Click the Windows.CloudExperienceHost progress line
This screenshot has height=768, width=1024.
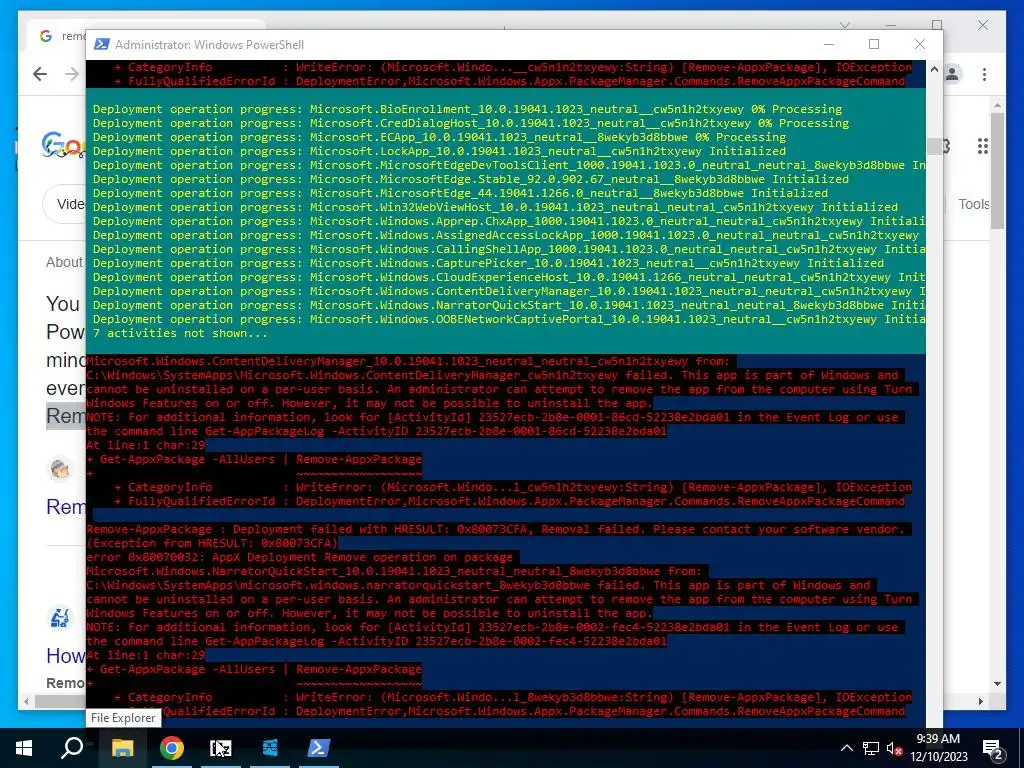click(x=509, y=277)
